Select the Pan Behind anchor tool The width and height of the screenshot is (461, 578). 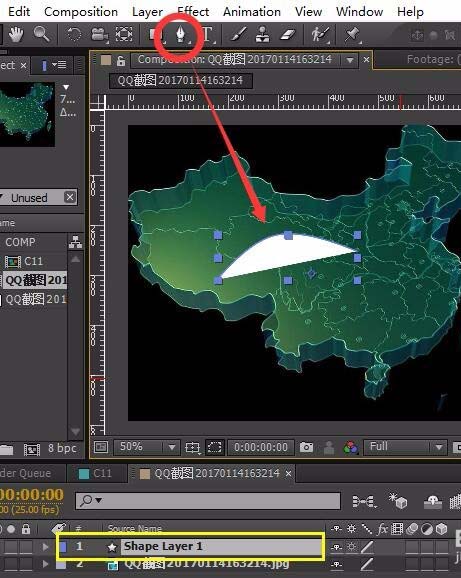124,34
